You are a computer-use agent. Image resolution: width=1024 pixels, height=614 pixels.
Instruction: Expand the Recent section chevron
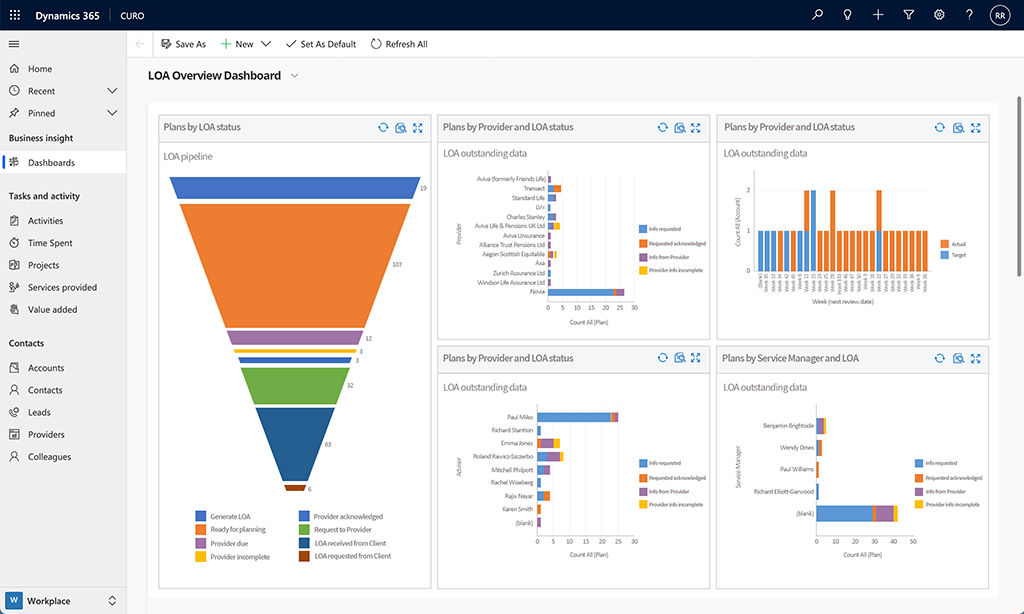pyautogui.click(x=112, y=91)
